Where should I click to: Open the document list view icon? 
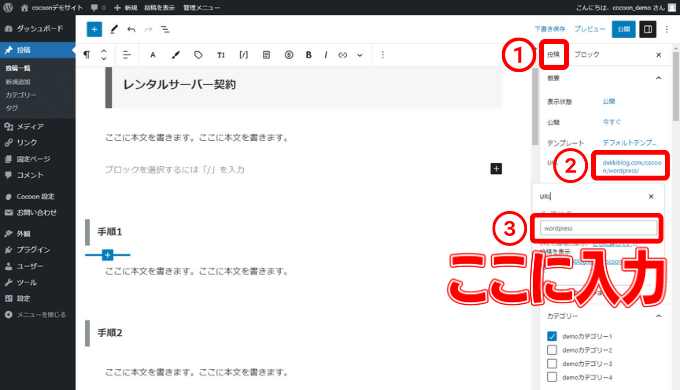[x=165, y=29]
